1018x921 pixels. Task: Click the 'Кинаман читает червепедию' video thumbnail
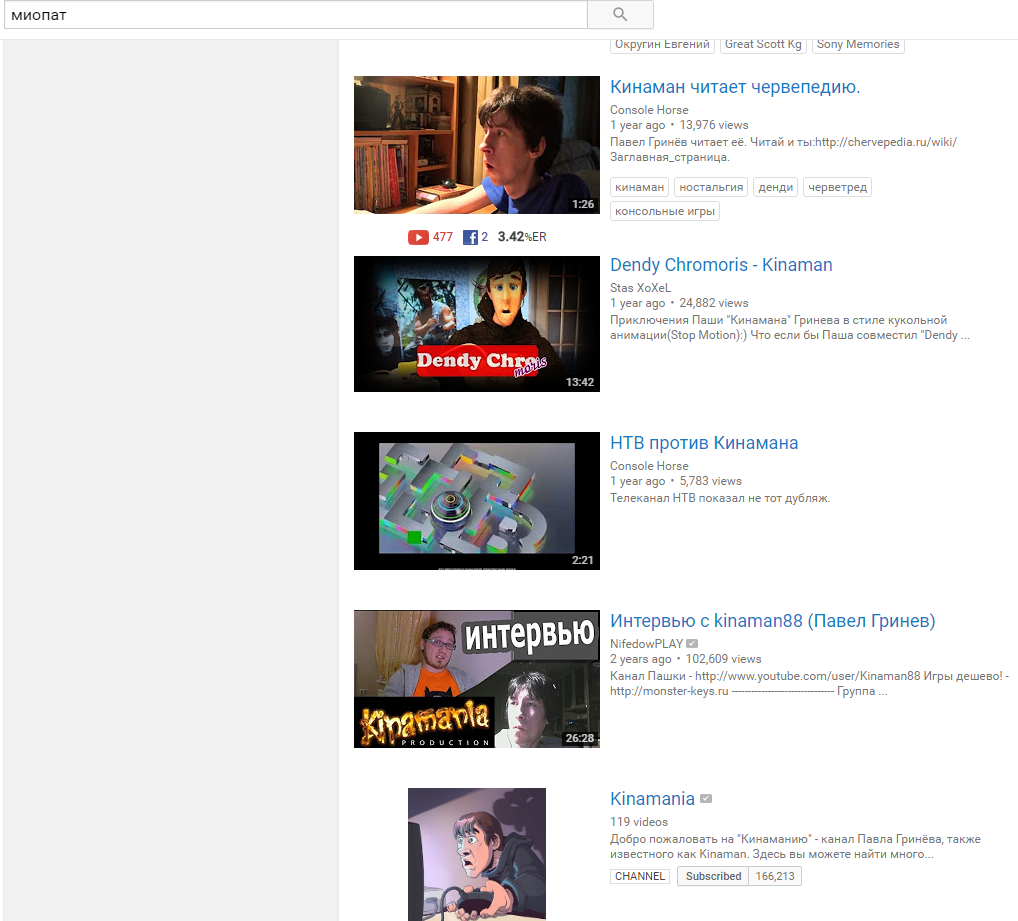pos(477,145)
